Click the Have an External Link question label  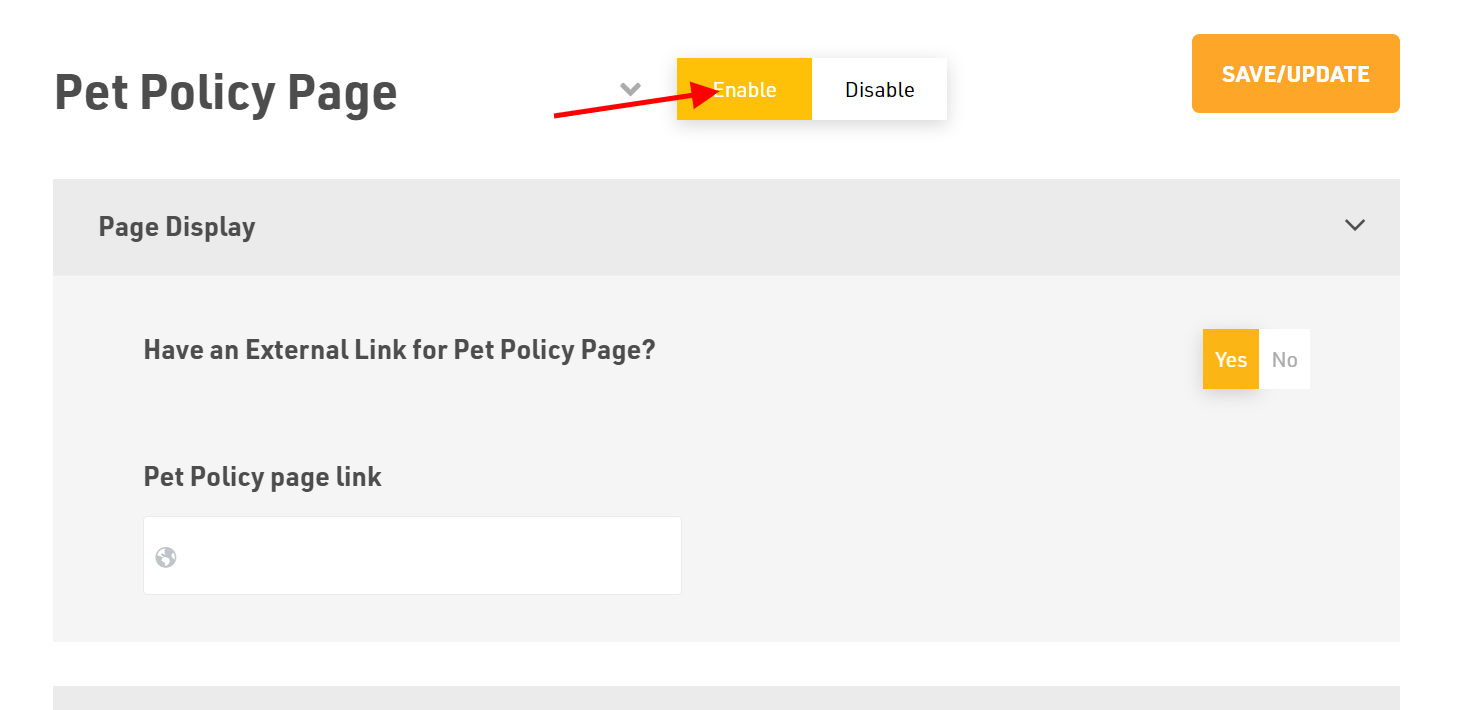coord(399,350)
